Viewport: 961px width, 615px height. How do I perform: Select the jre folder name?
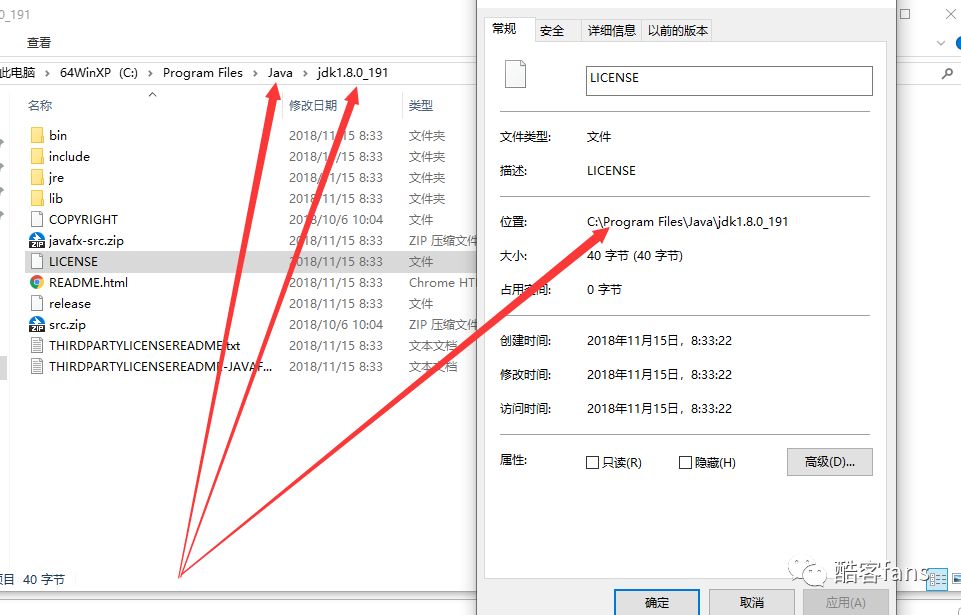(56, 177)
